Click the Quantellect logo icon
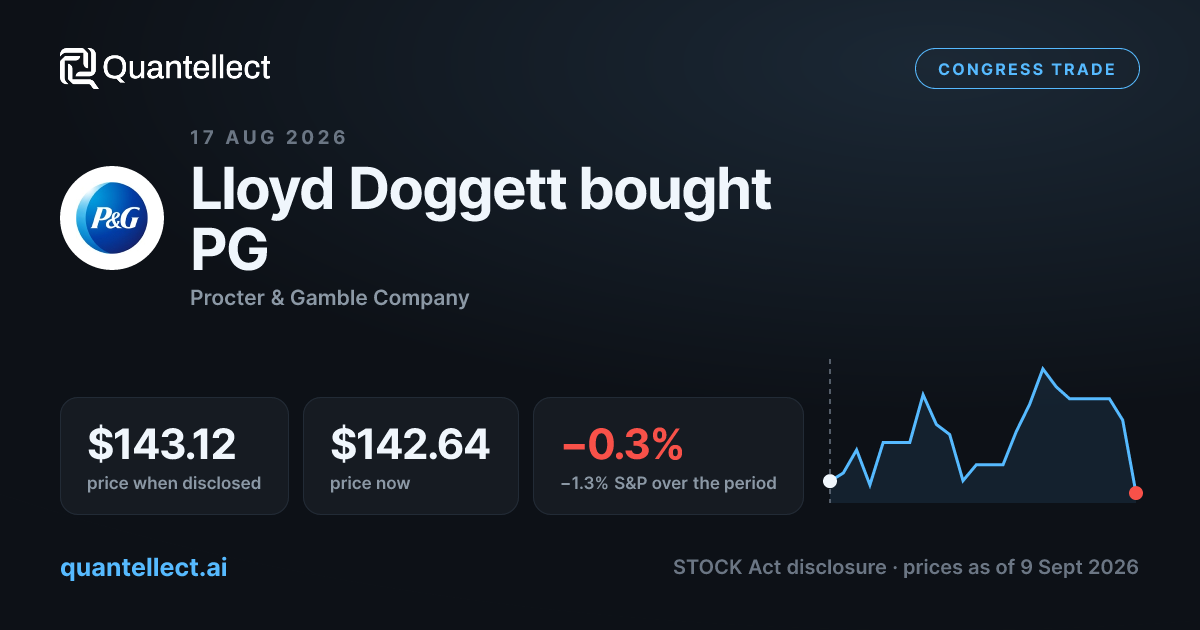Screen dimensions: 1200x630 tap(79, 68)
